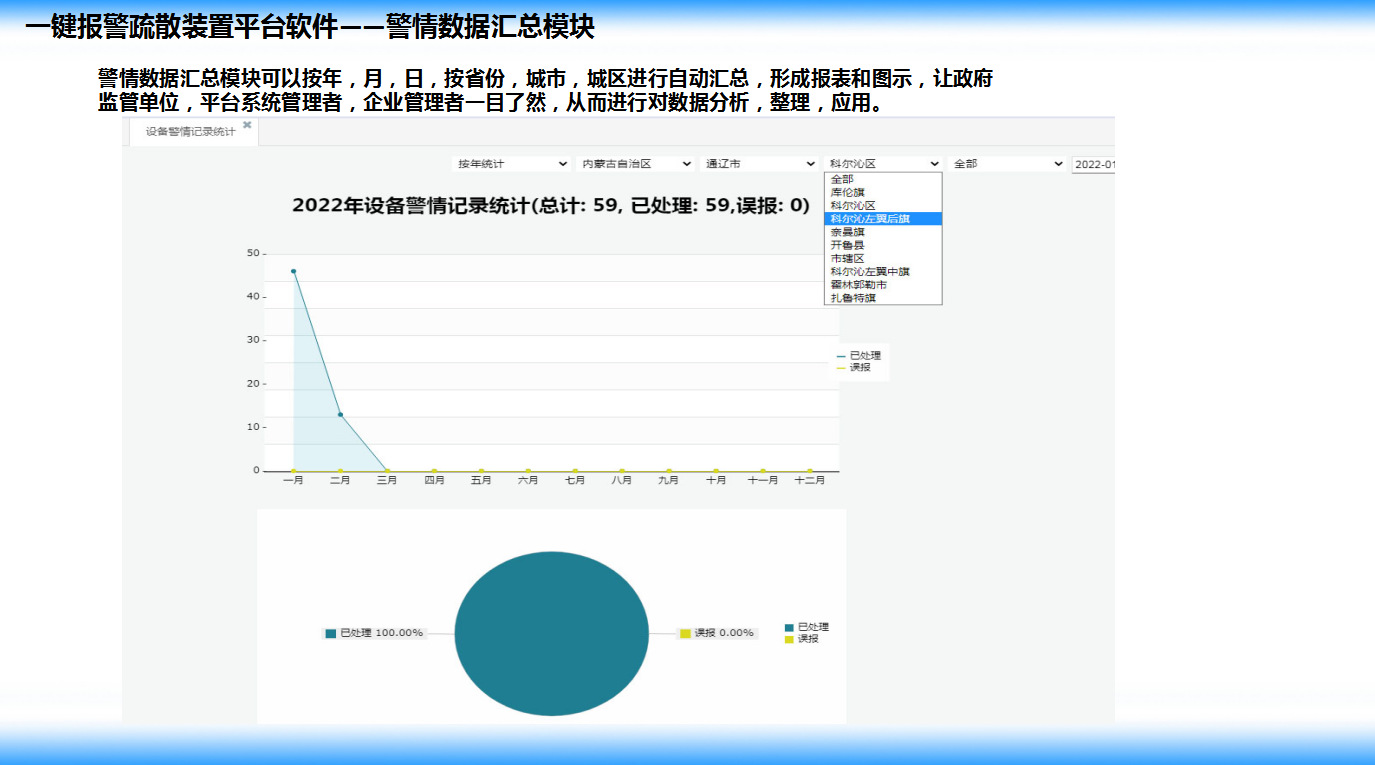This screenshot has width=1375, height=765.
Task: Click the 二月 已处理 data point
Action: [340, 414]
